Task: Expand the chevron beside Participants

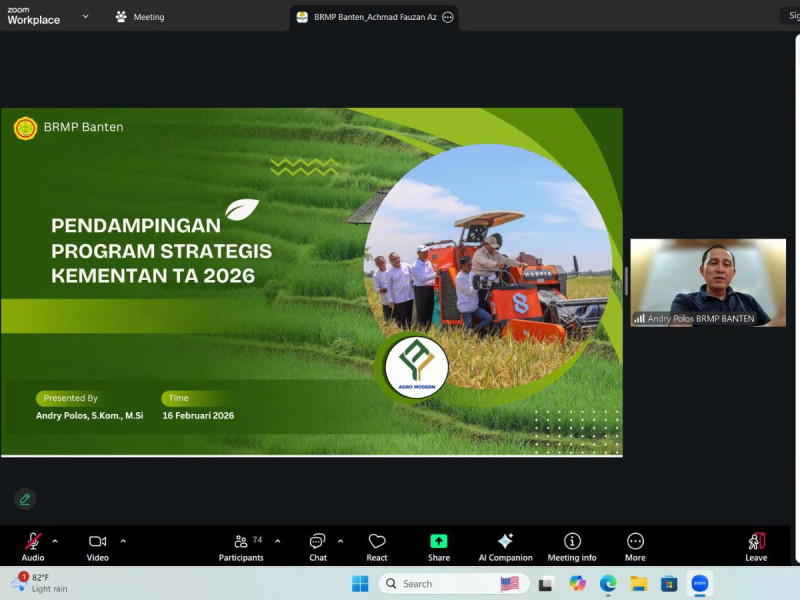Action: 278,541
